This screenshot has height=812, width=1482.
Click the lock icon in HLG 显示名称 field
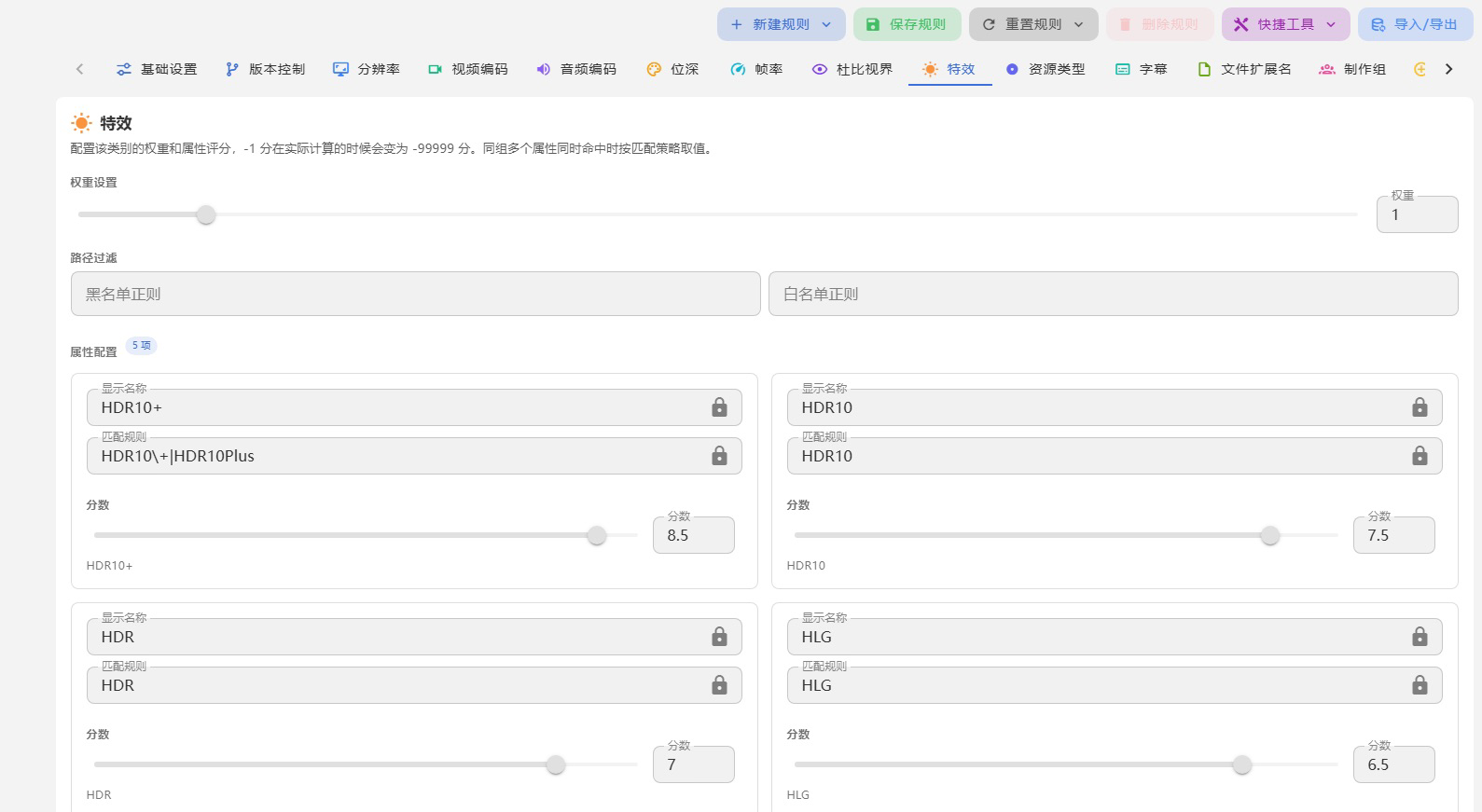(x=1420, y=637)
